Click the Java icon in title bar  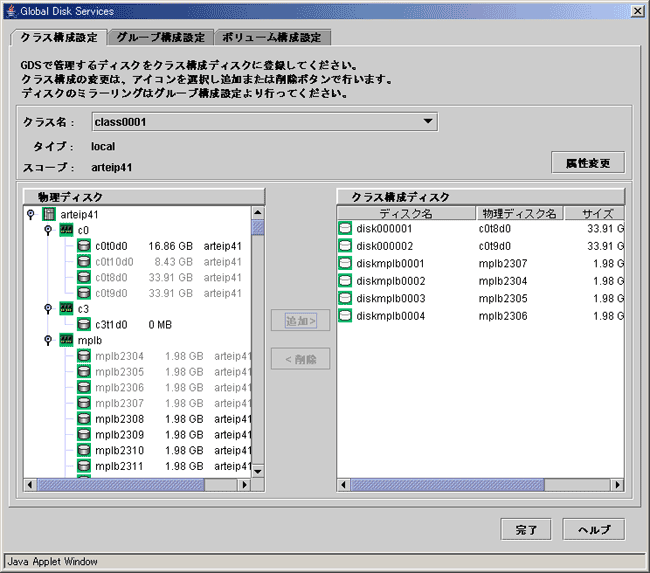coord(12,11)
